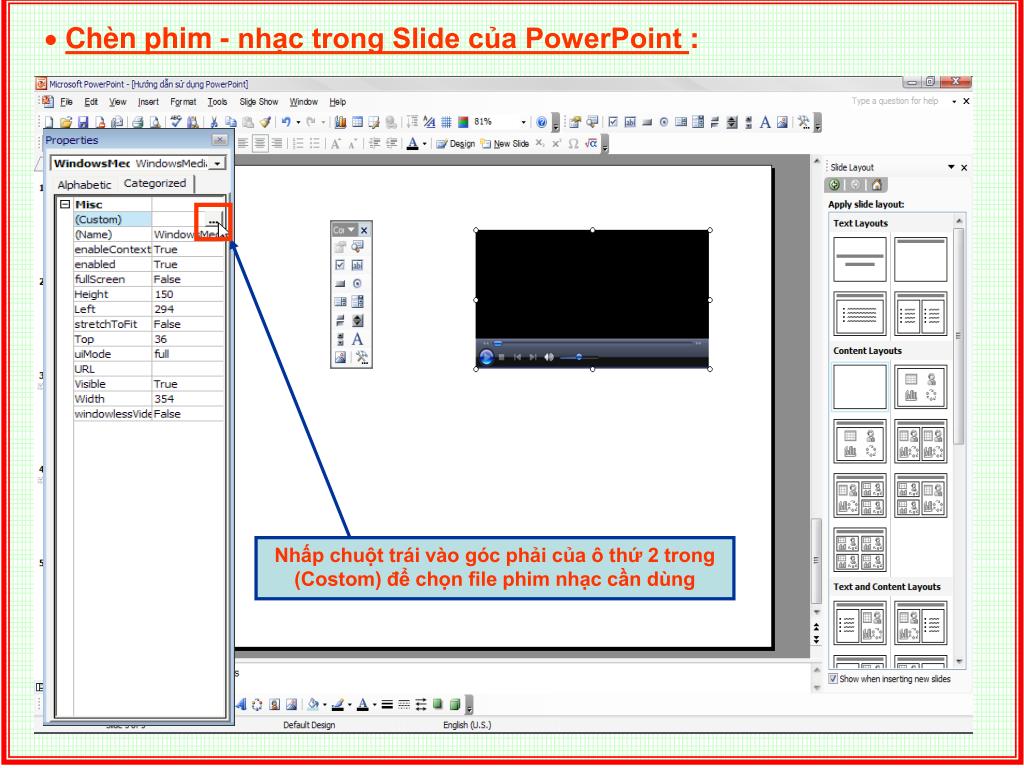1024x768 pixels.
Task: Click the Insert Chart toolbar icon
Action: [340, 121]
